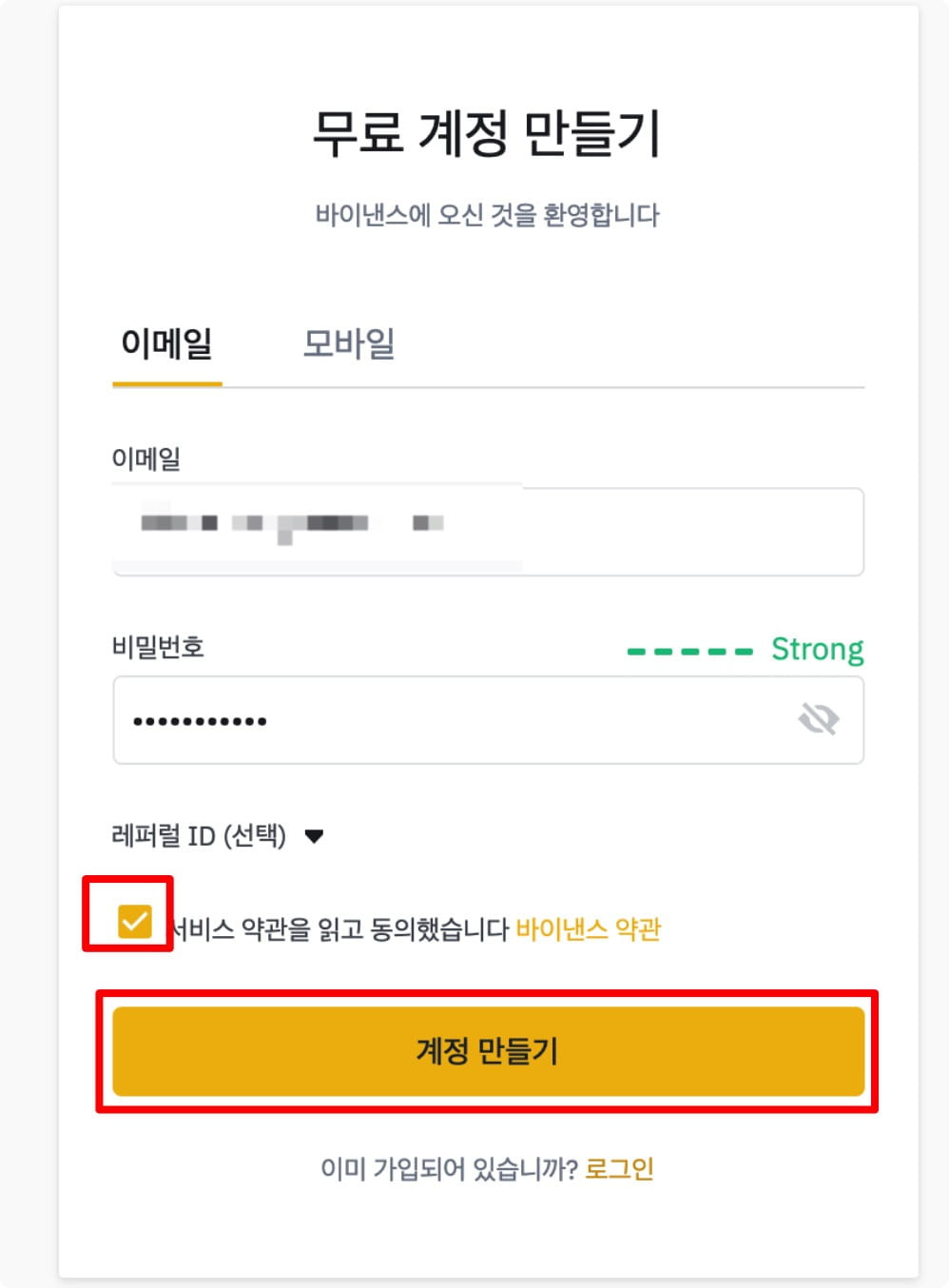Uncheck the terms agreement checkbox

click(134, 921)
